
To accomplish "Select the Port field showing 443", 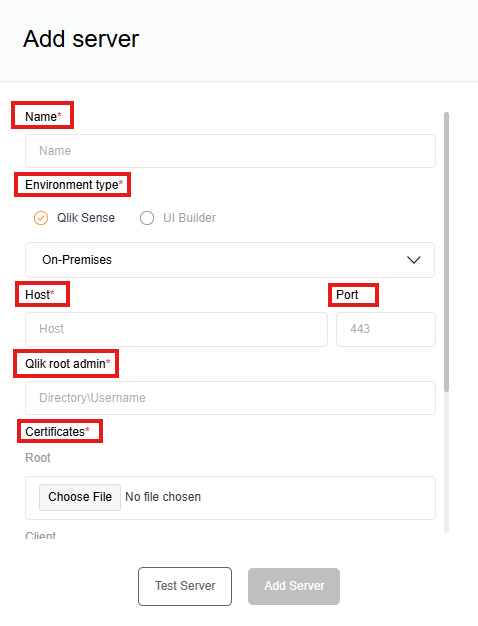I will point(386,329).
